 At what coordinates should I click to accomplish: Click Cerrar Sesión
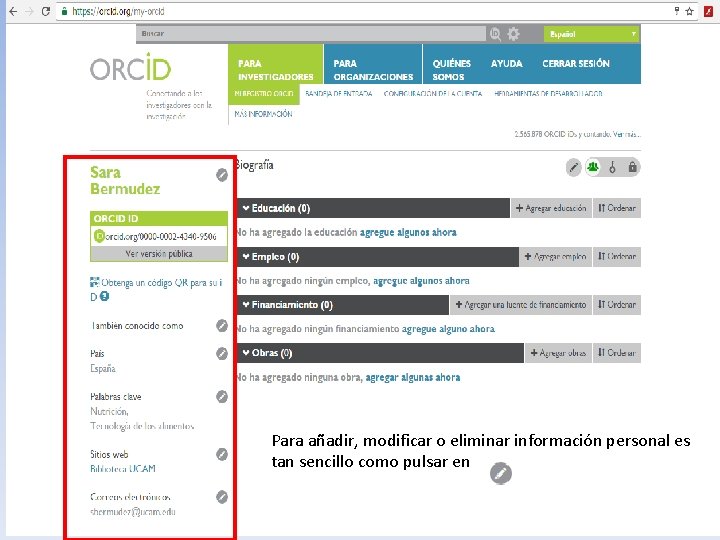tap(576, 64)
